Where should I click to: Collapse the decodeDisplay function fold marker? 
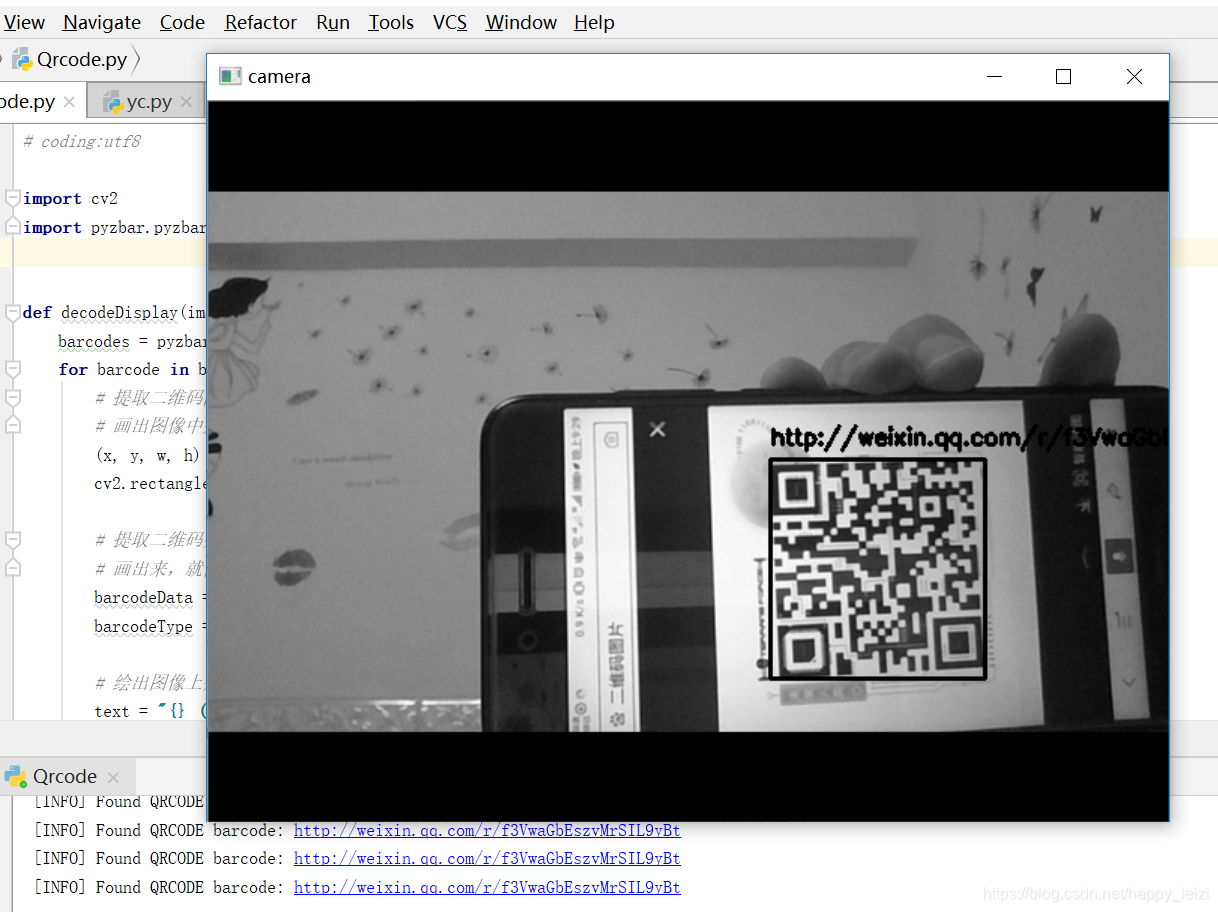(x=12, y=312)
